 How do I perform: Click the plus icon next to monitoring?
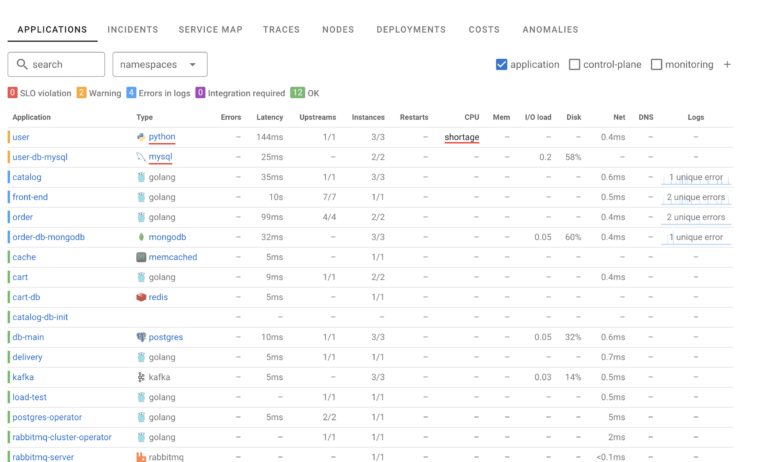point(727,65)
